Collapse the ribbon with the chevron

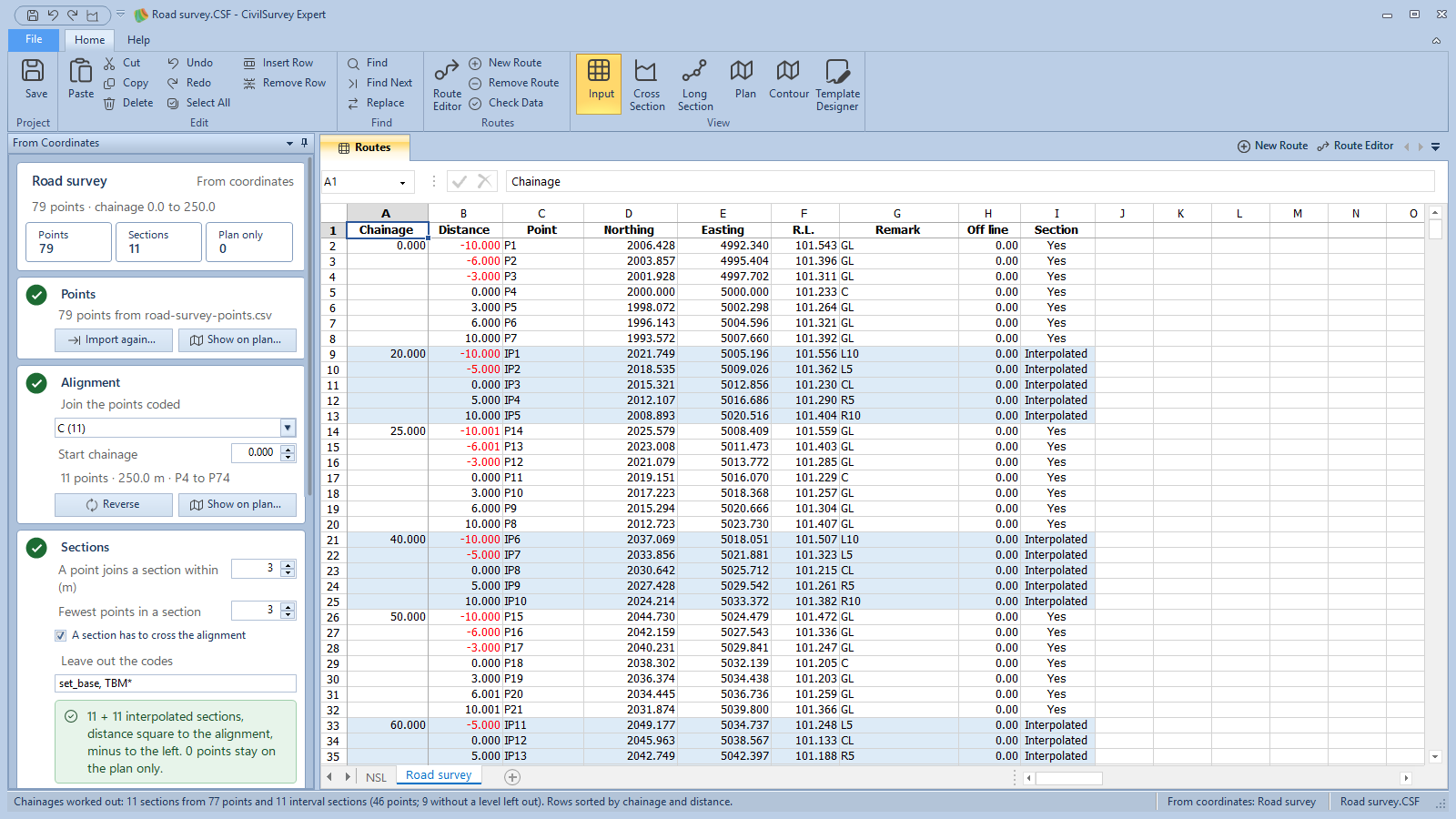click(1436, 40)
